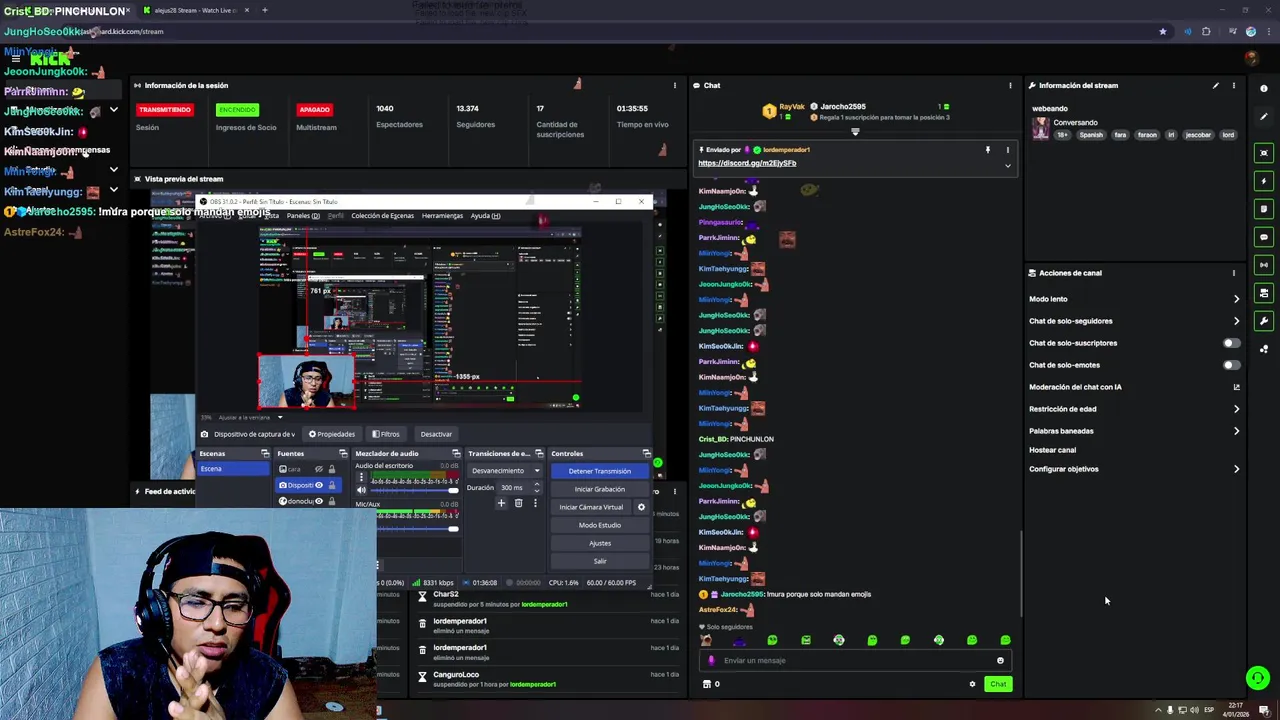The width and height of the screenshot is (1280, 720).
Task: Toggle the lock on the Dispositi source in OBS
Action: [332, 485]
